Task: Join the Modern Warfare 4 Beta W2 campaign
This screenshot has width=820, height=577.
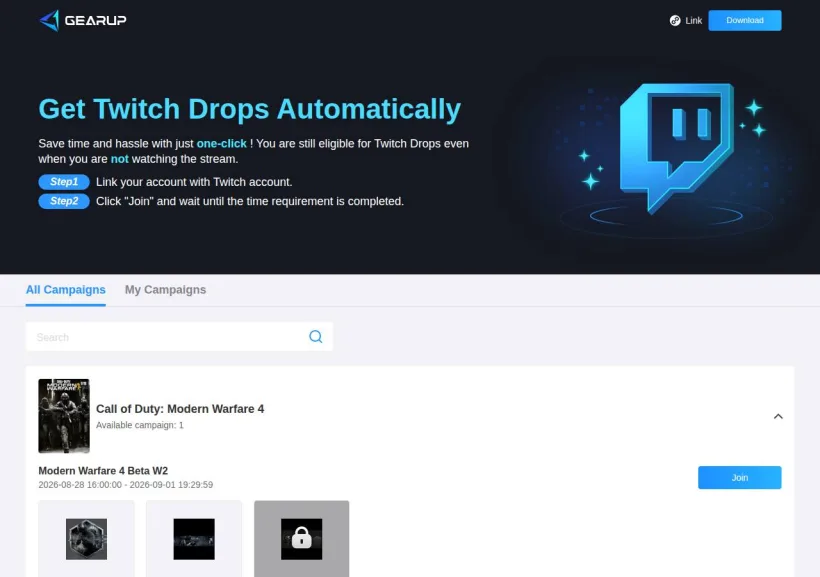Action: coord(739,478)
